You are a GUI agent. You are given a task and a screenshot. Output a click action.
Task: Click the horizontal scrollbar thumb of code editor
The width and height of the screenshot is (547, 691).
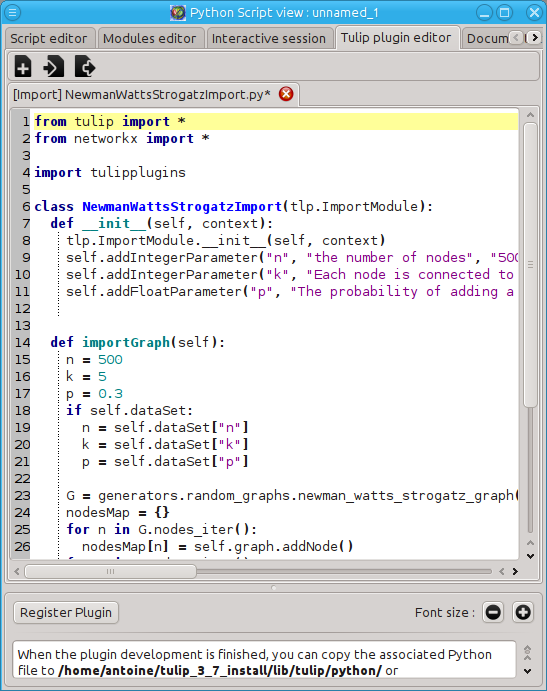point(111,572)
